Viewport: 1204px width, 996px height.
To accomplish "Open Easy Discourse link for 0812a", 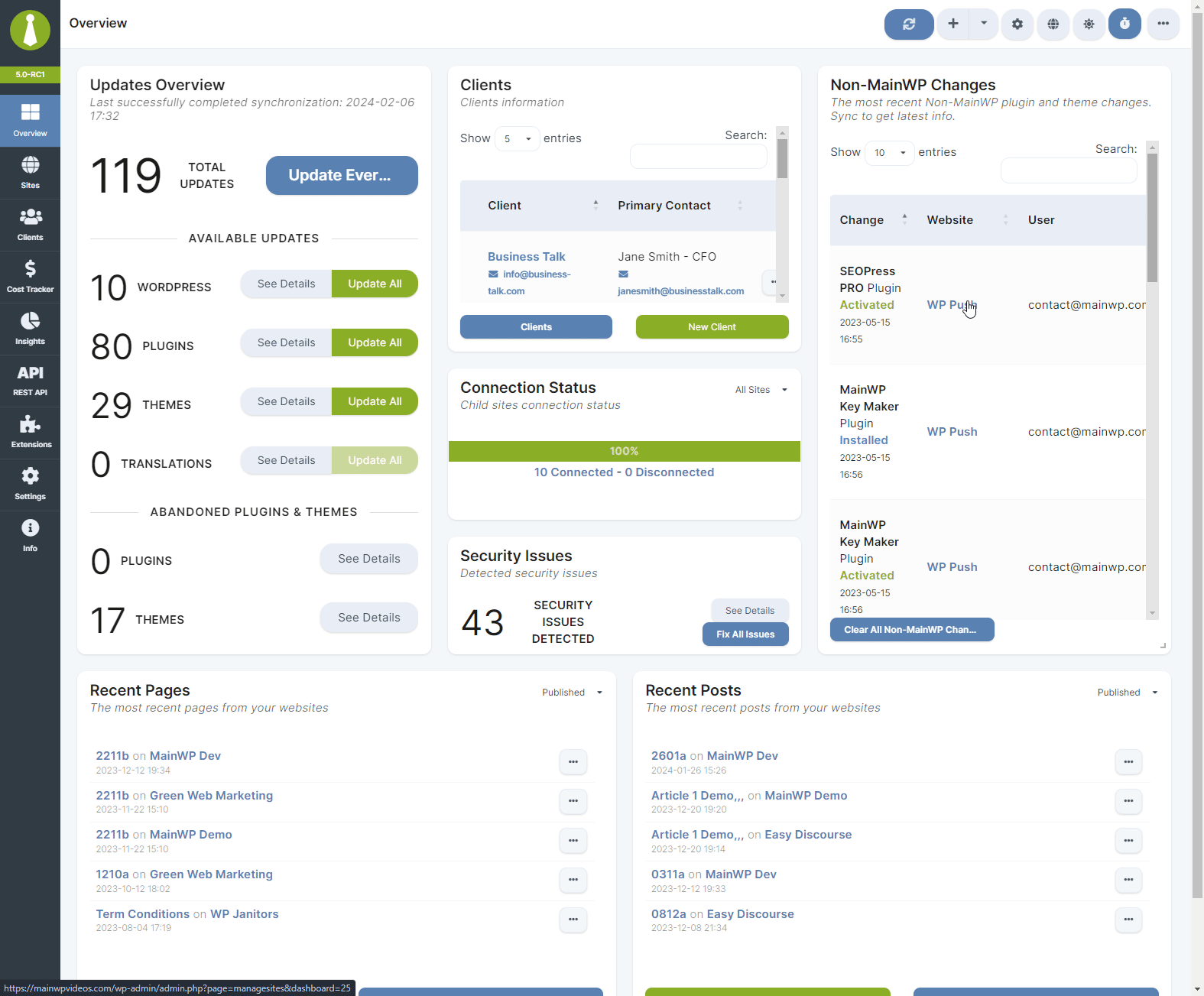I will [750, 914].
